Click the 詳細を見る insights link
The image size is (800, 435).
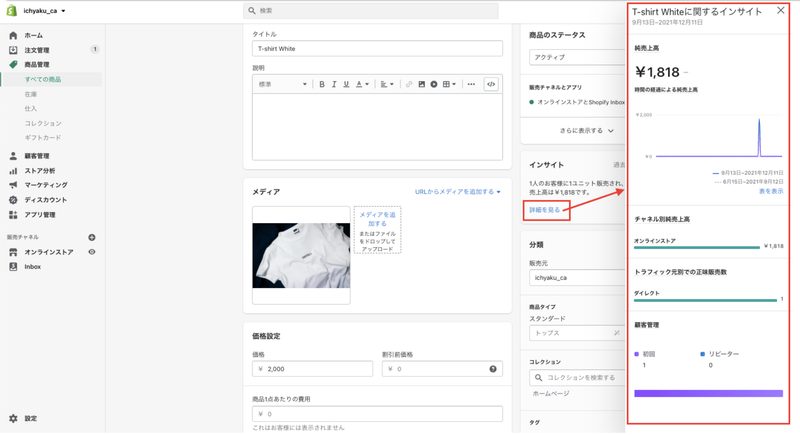[544, 210]
